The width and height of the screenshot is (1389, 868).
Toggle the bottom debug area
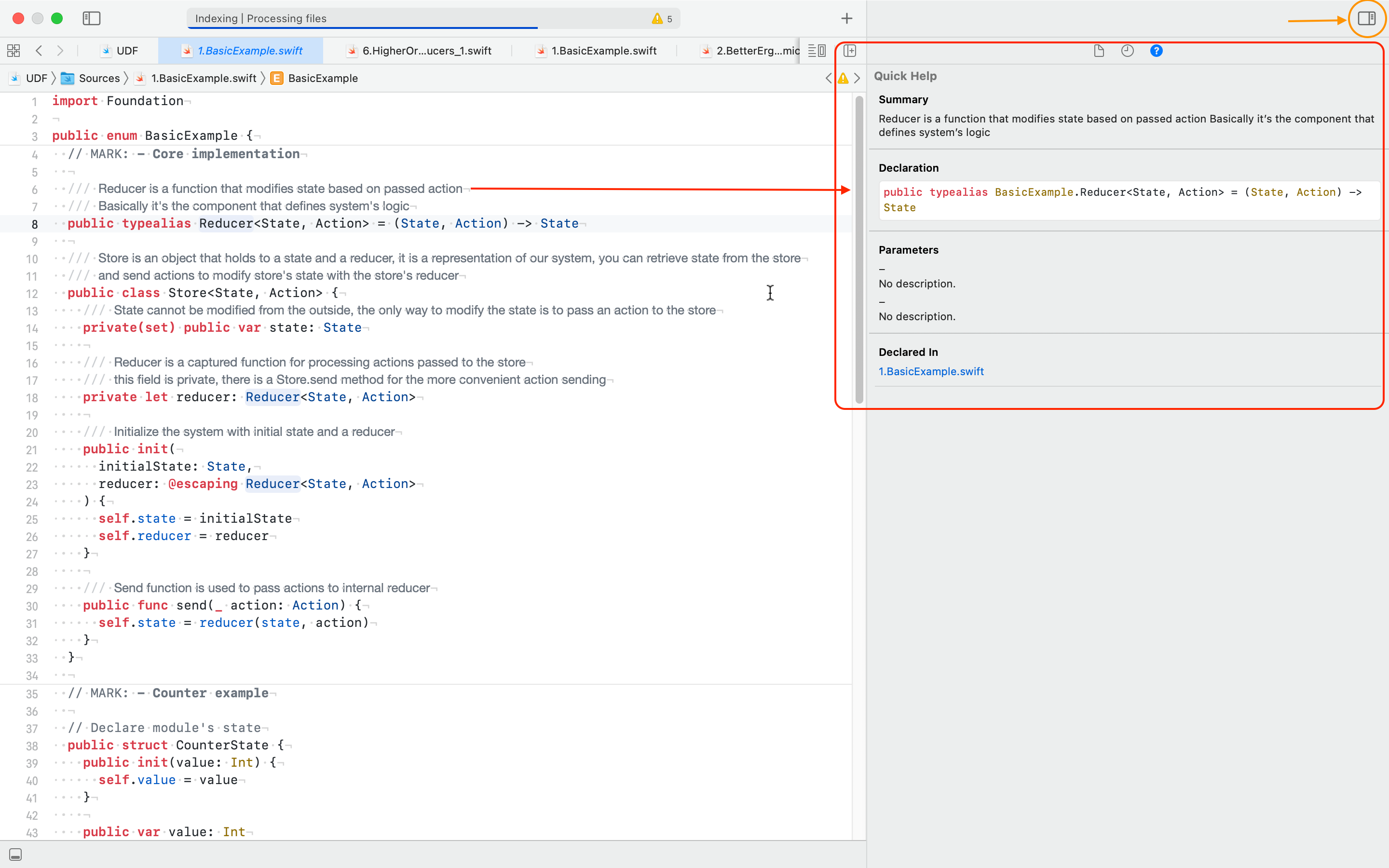pyautogui.click(x=15, y=854)
